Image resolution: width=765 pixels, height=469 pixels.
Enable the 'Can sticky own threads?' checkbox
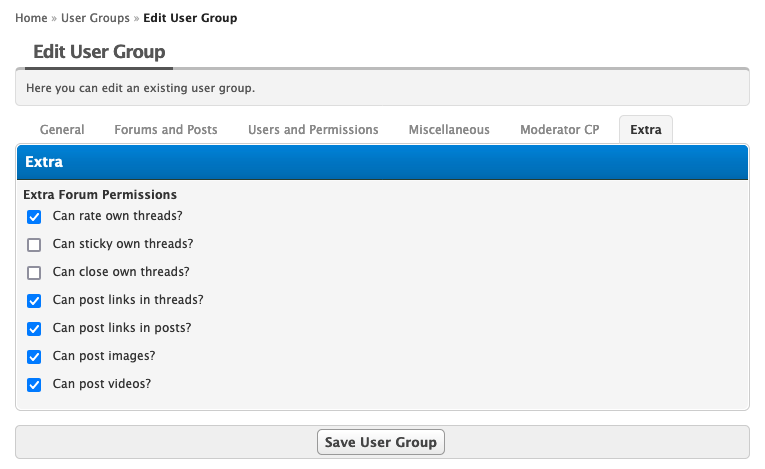point(34,244)
